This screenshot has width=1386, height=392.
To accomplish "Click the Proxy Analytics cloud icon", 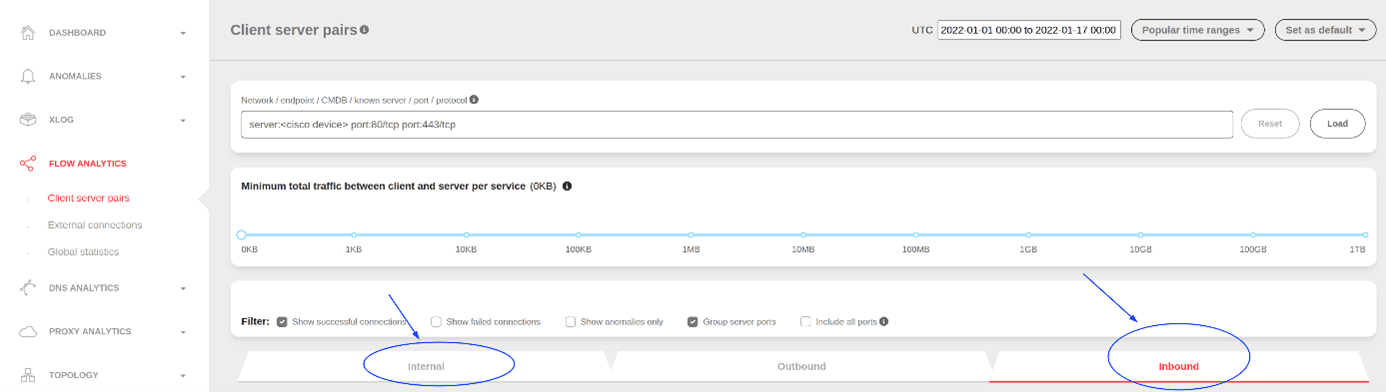I will pyautogui.click(x=28, y=331).
